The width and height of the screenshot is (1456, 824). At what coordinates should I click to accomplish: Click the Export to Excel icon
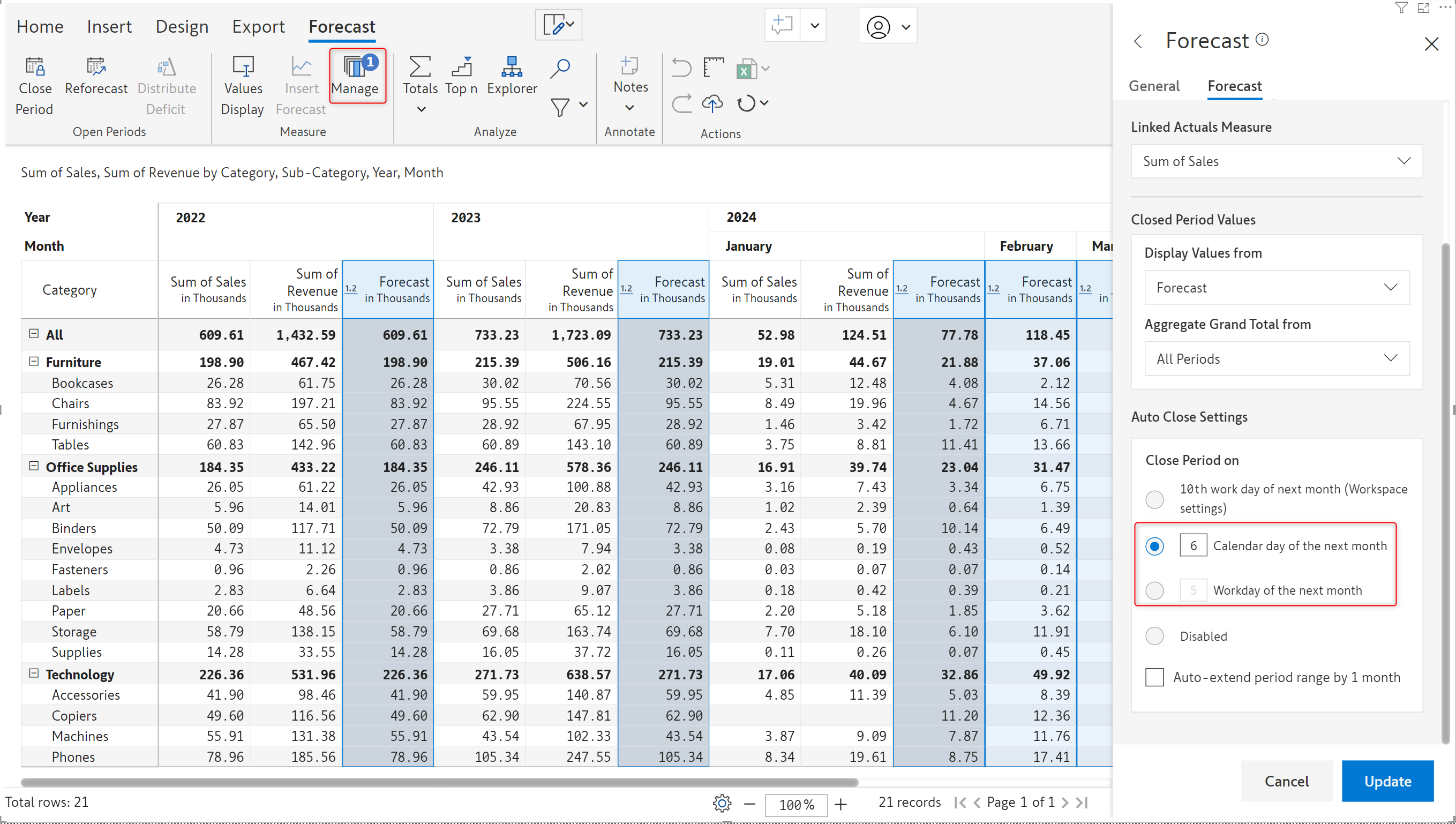746,69
